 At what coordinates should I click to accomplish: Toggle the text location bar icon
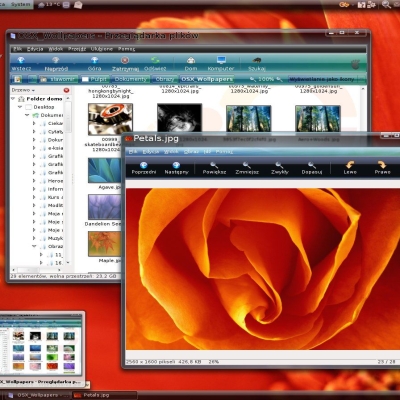click(17, 79)
